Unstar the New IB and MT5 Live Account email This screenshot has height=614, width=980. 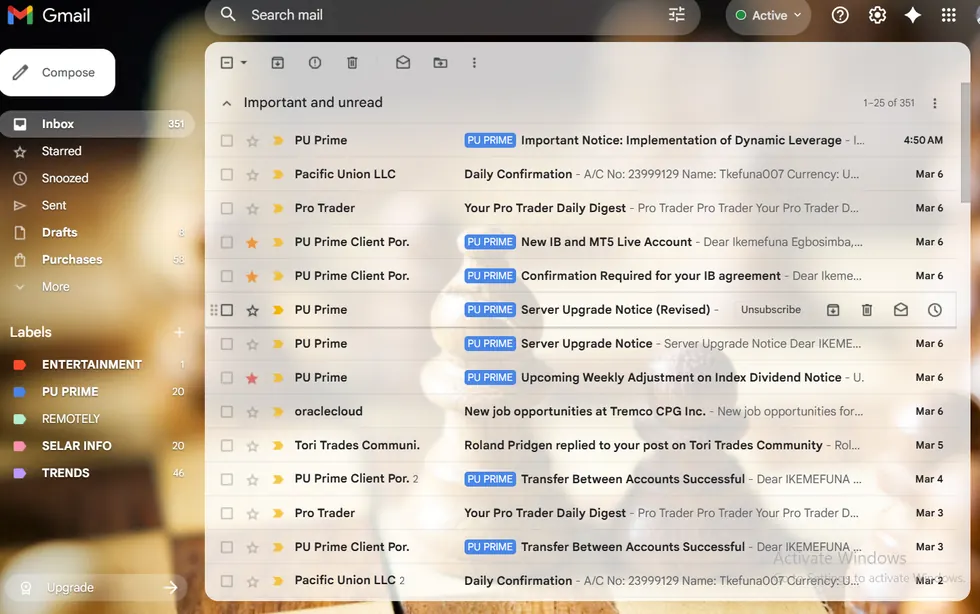(x=252, y=242)
